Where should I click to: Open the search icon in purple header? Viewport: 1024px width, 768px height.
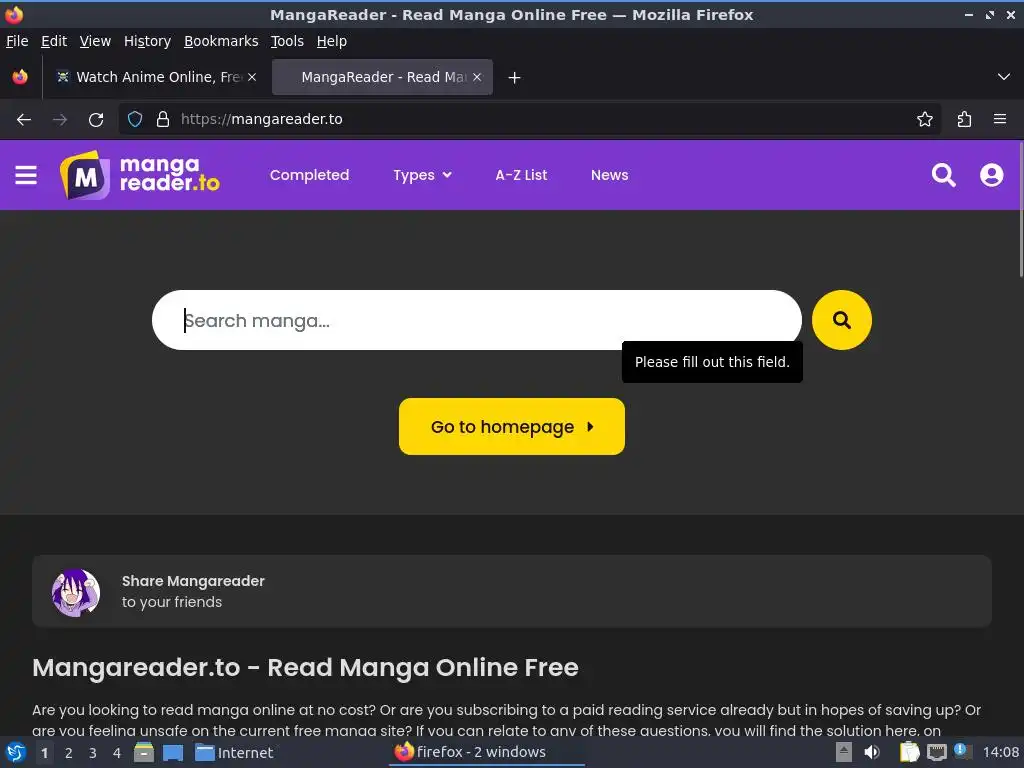pos(943,175)
